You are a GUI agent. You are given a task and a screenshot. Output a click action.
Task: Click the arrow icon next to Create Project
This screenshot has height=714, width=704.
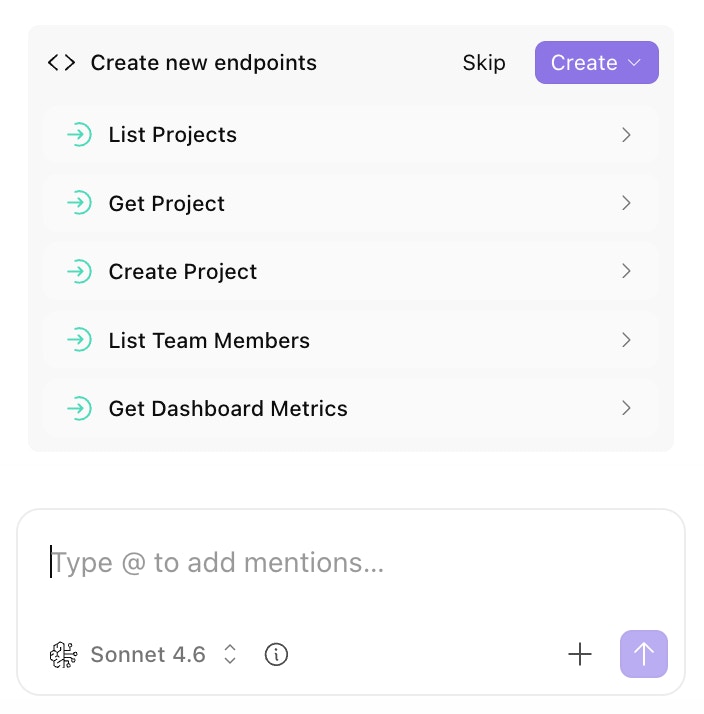point(79,271)
